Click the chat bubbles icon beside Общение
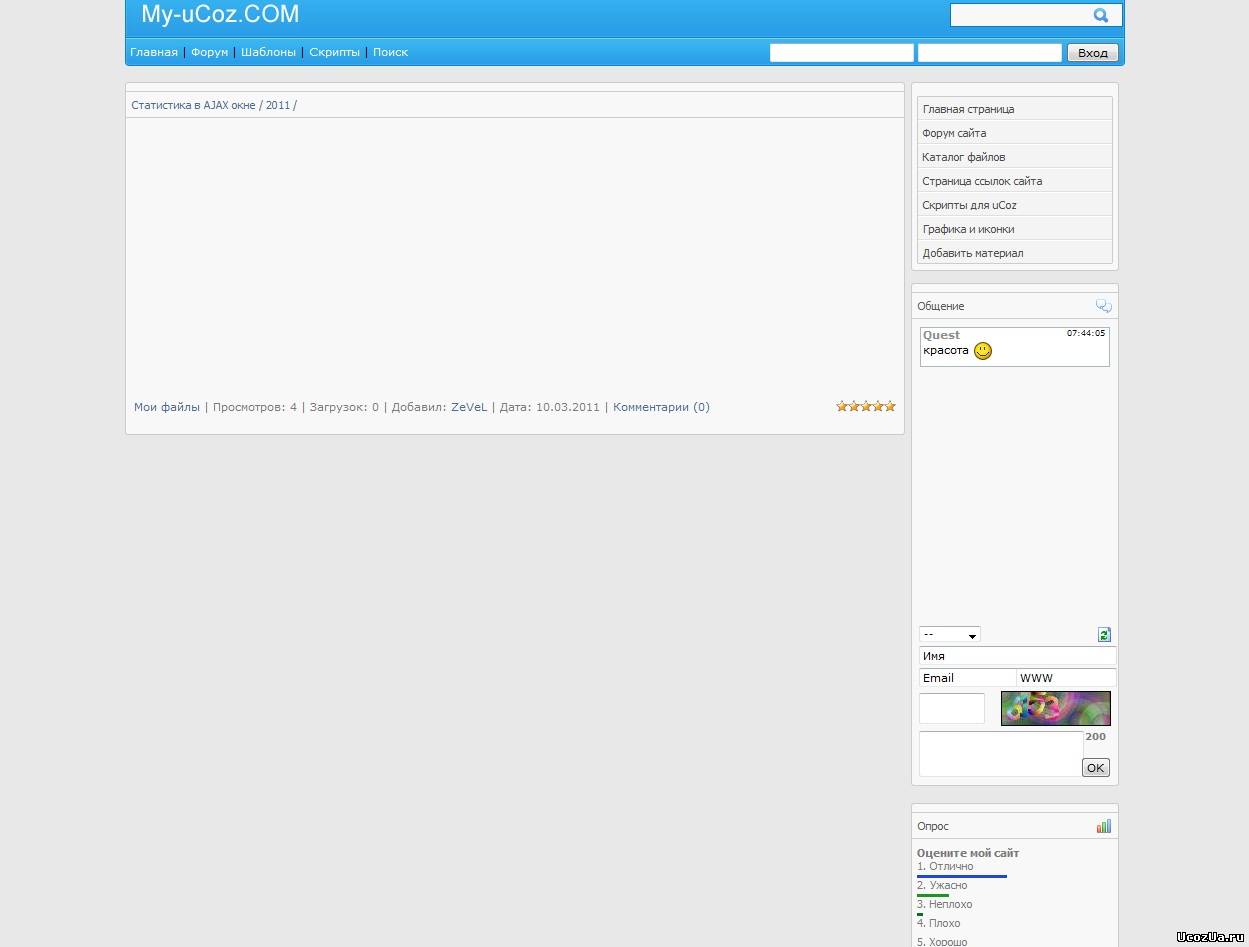 coord(1103,306)
